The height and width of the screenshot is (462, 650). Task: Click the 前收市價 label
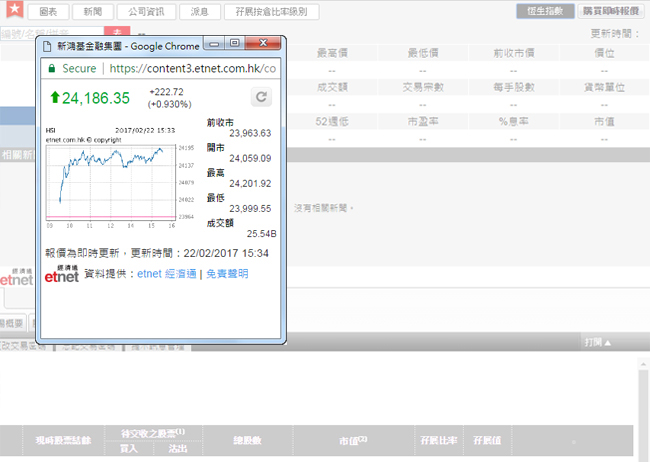tap(514, 53)
